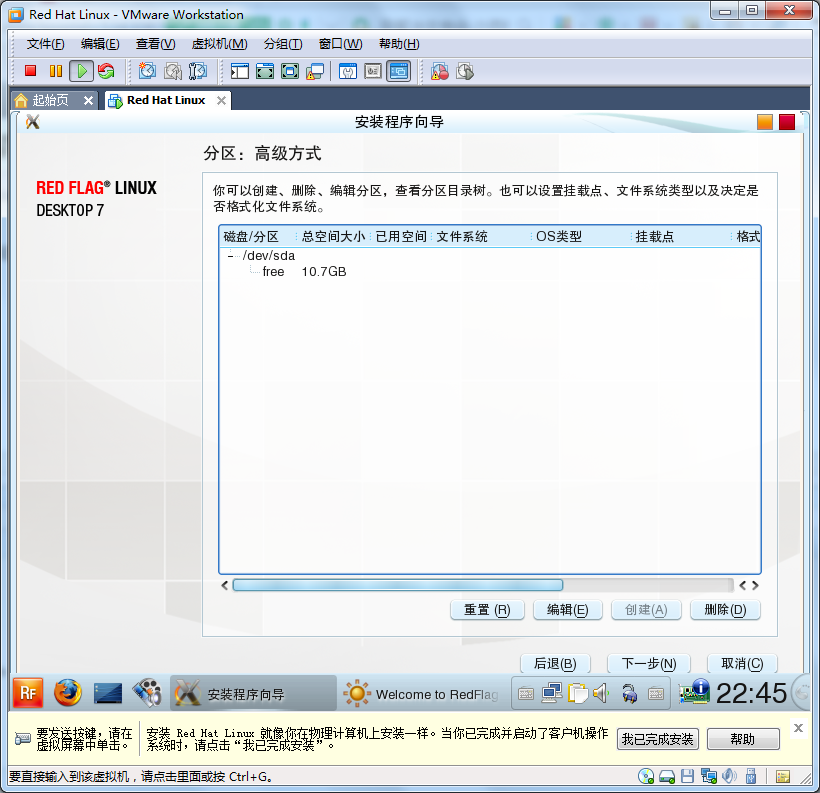This screenshot has width=820, height=793.
Task: Click the message log note icon
Action: (x=783, y=777)
